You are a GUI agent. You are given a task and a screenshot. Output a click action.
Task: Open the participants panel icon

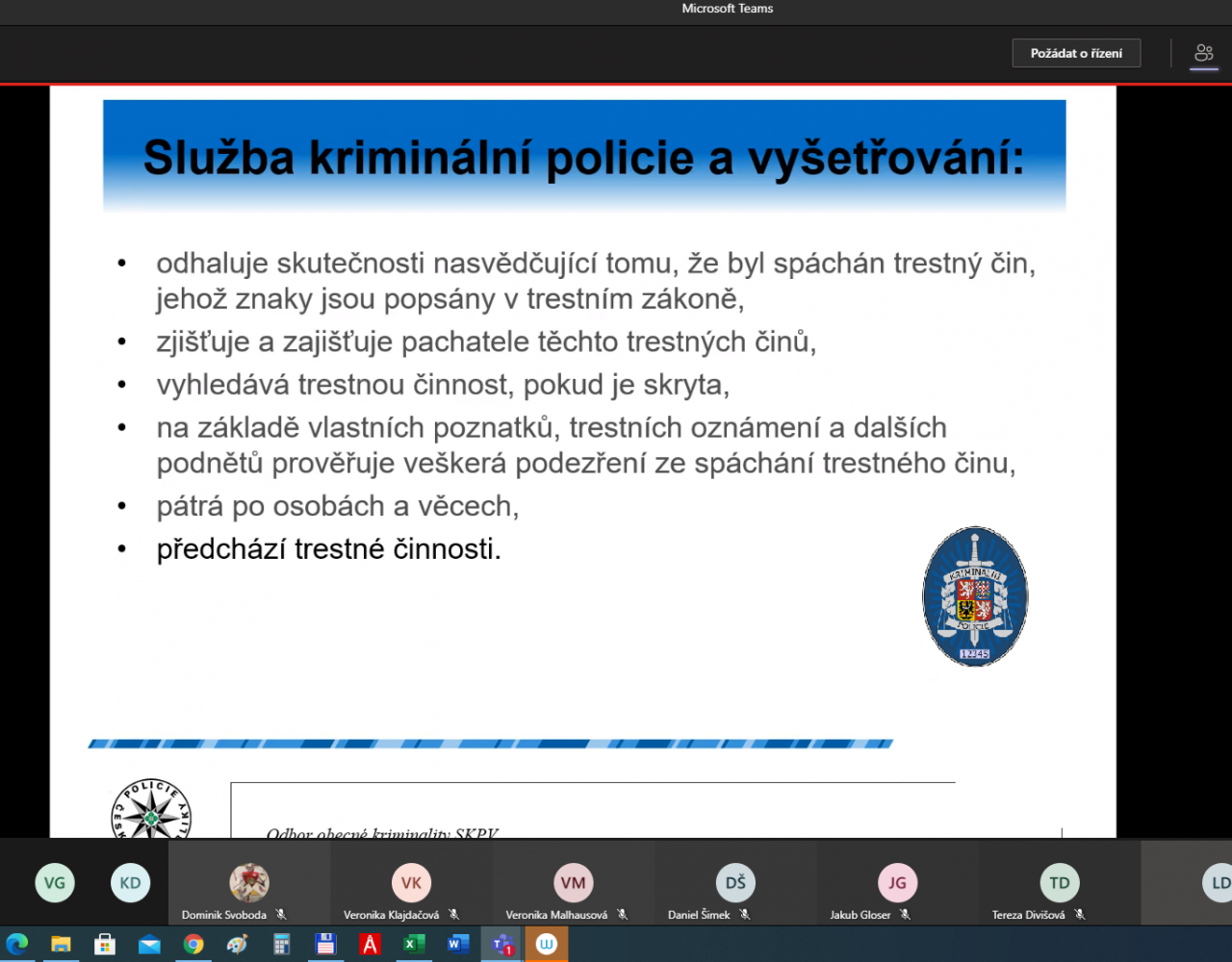[x=1204, y=53]
